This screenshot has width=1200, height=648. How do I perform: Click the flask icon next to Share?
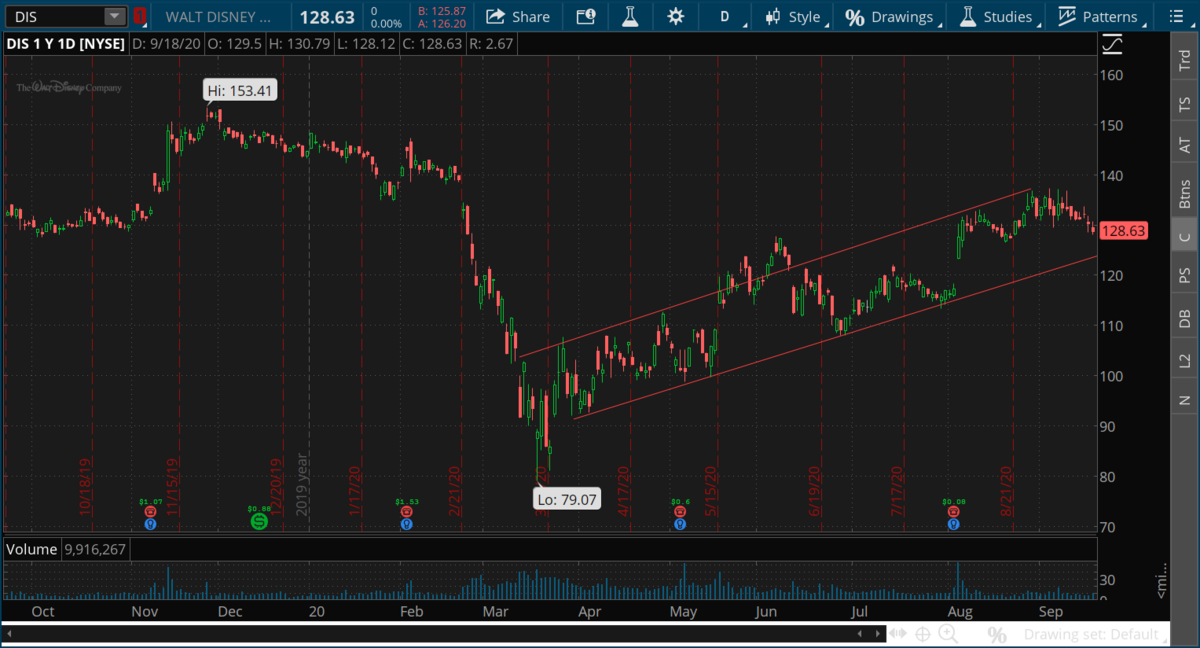click(630, 16)
